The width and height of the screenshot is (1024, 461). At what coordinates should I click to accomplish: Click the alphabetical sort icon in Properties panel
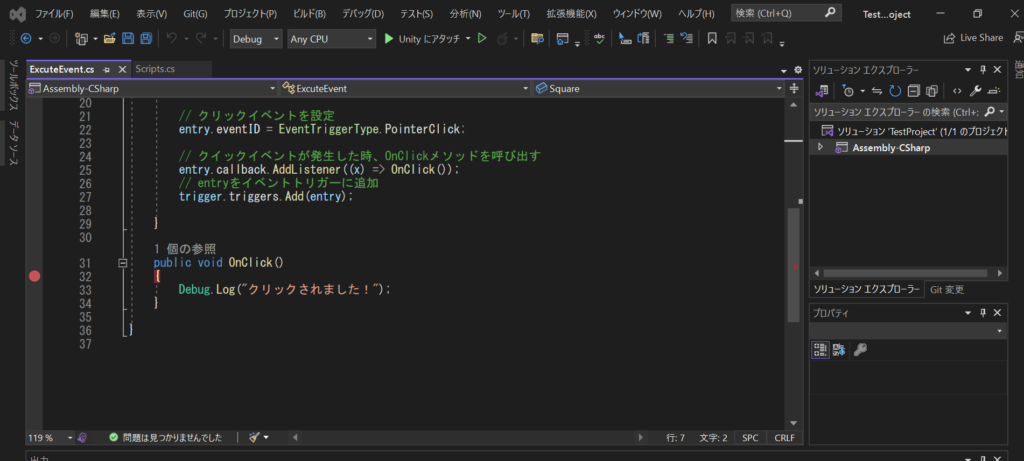coord(839,350)
